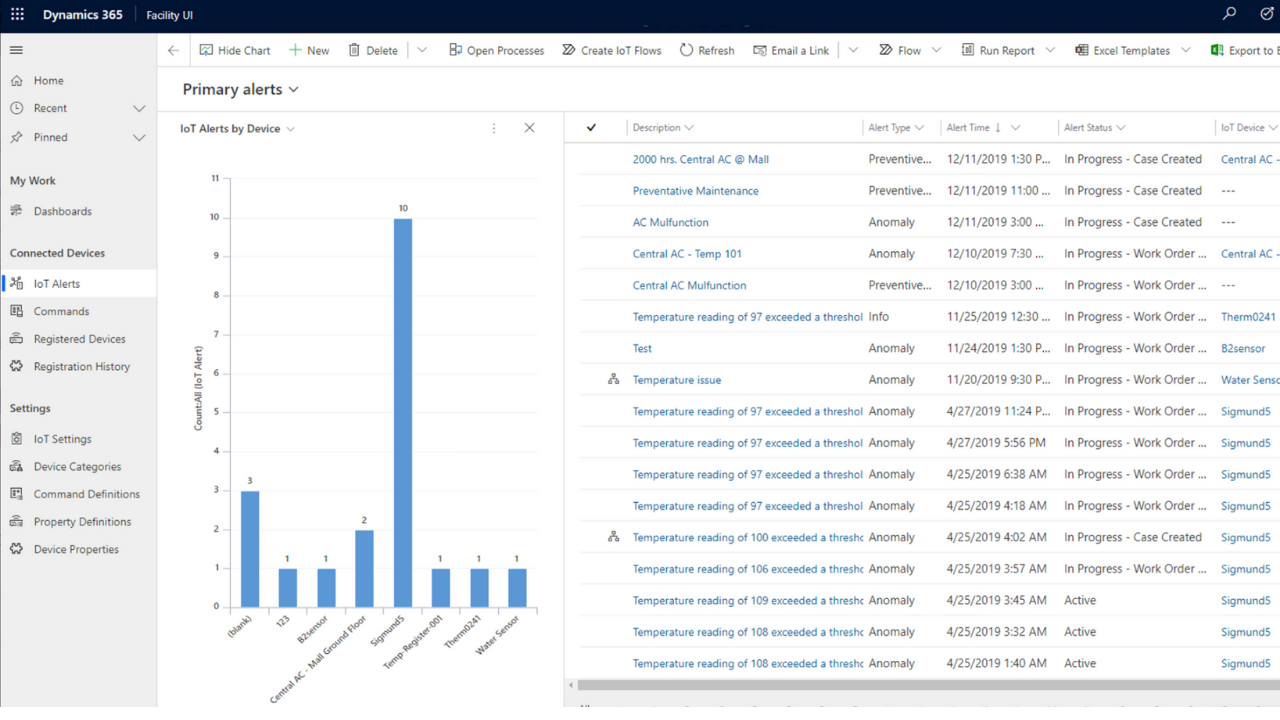The width and height of the screenshot is (1280, 720).
Task: Select Email a Link from the toolbar
Action: (791, 50)
